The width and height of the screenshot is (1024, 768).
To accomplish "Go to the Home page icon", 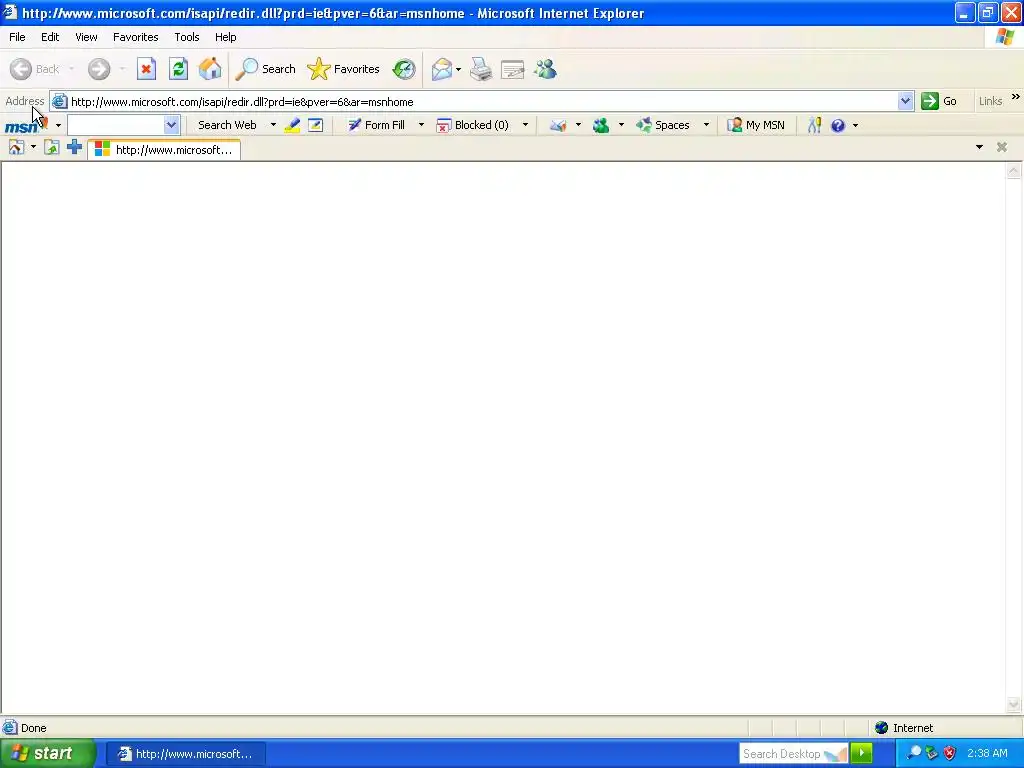I will (210, 69).
